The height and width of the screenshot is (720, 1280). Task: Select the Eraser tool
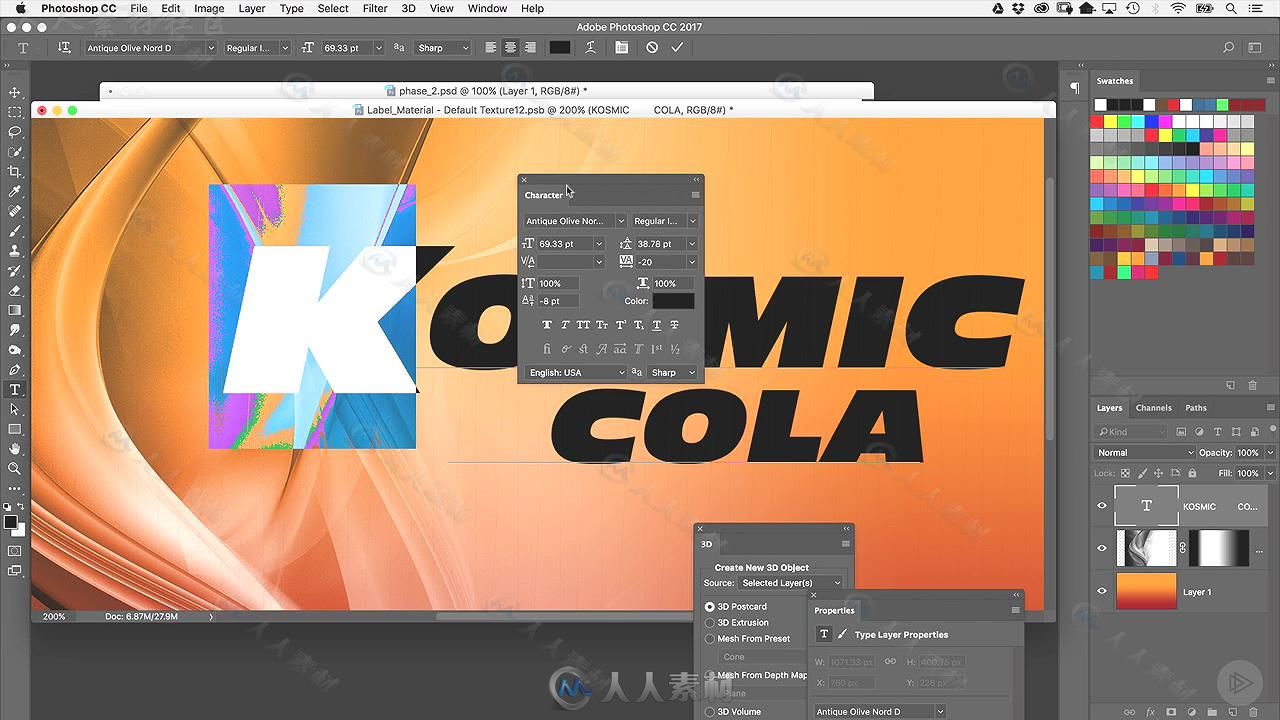coord(15,290)
